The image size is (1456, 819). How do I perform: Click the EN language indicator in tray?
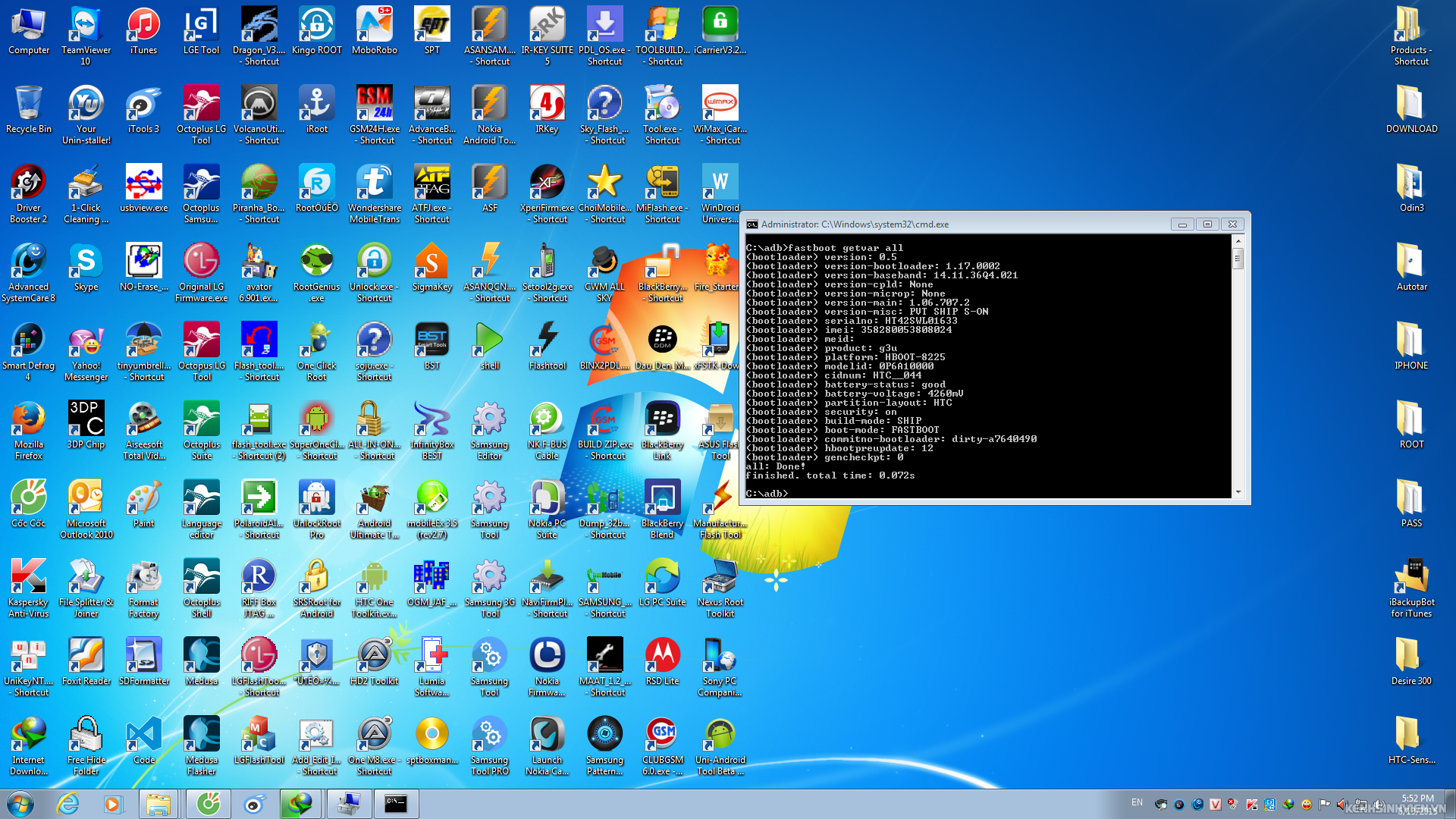[1137, 802]
